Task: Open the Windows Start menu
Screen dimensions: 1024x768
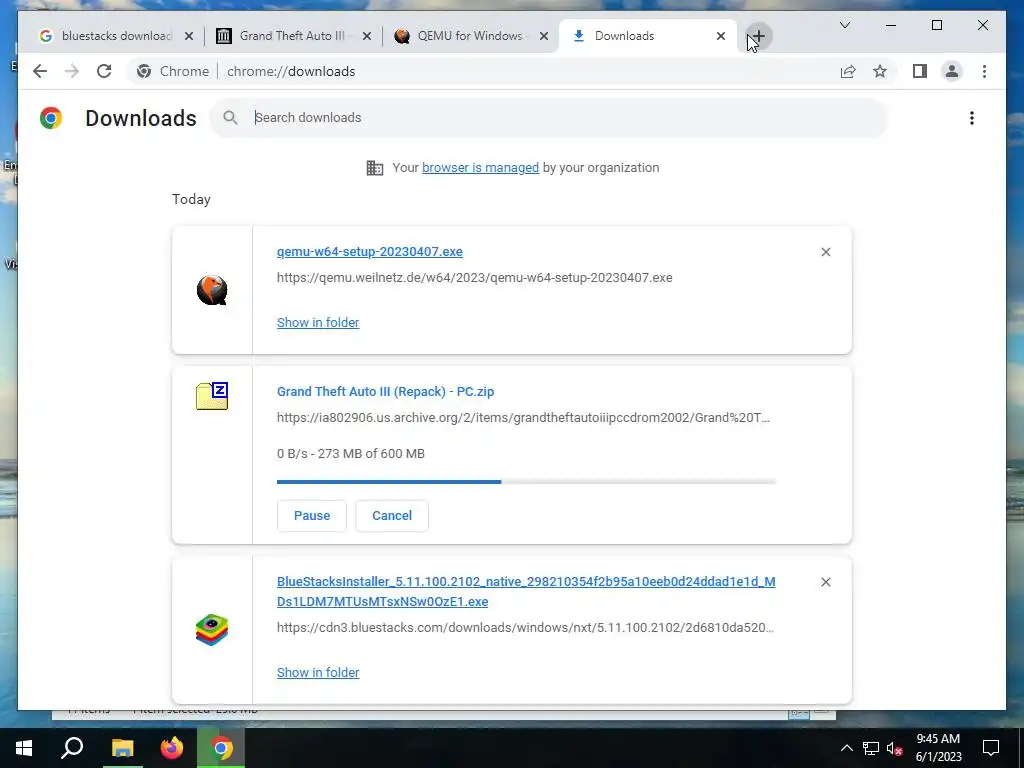Action: pyautogui.click(x=24, y=748)
